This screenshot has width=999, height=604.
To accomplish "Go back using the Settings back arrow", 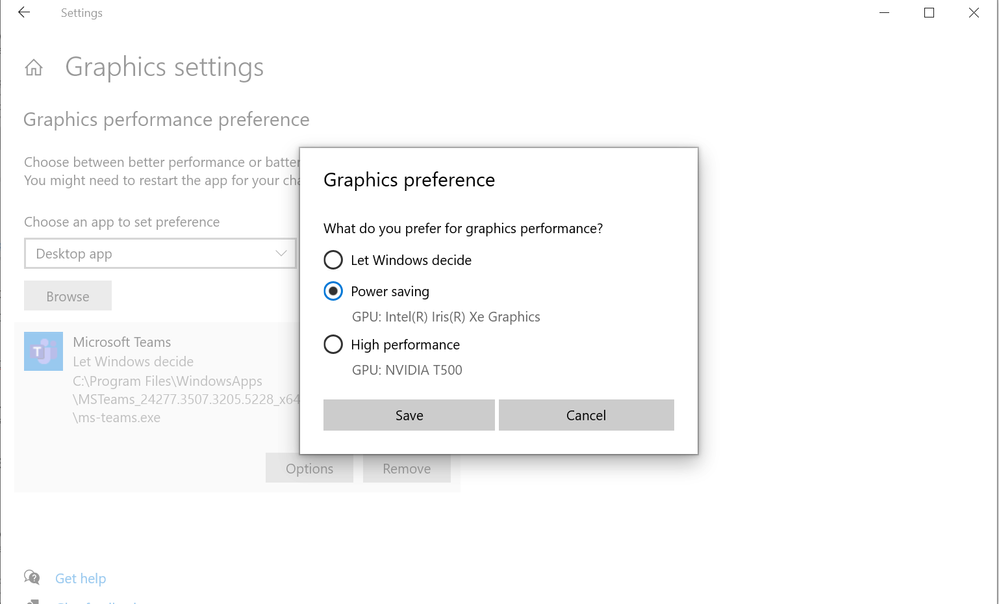I will click(x=24, y=12).
